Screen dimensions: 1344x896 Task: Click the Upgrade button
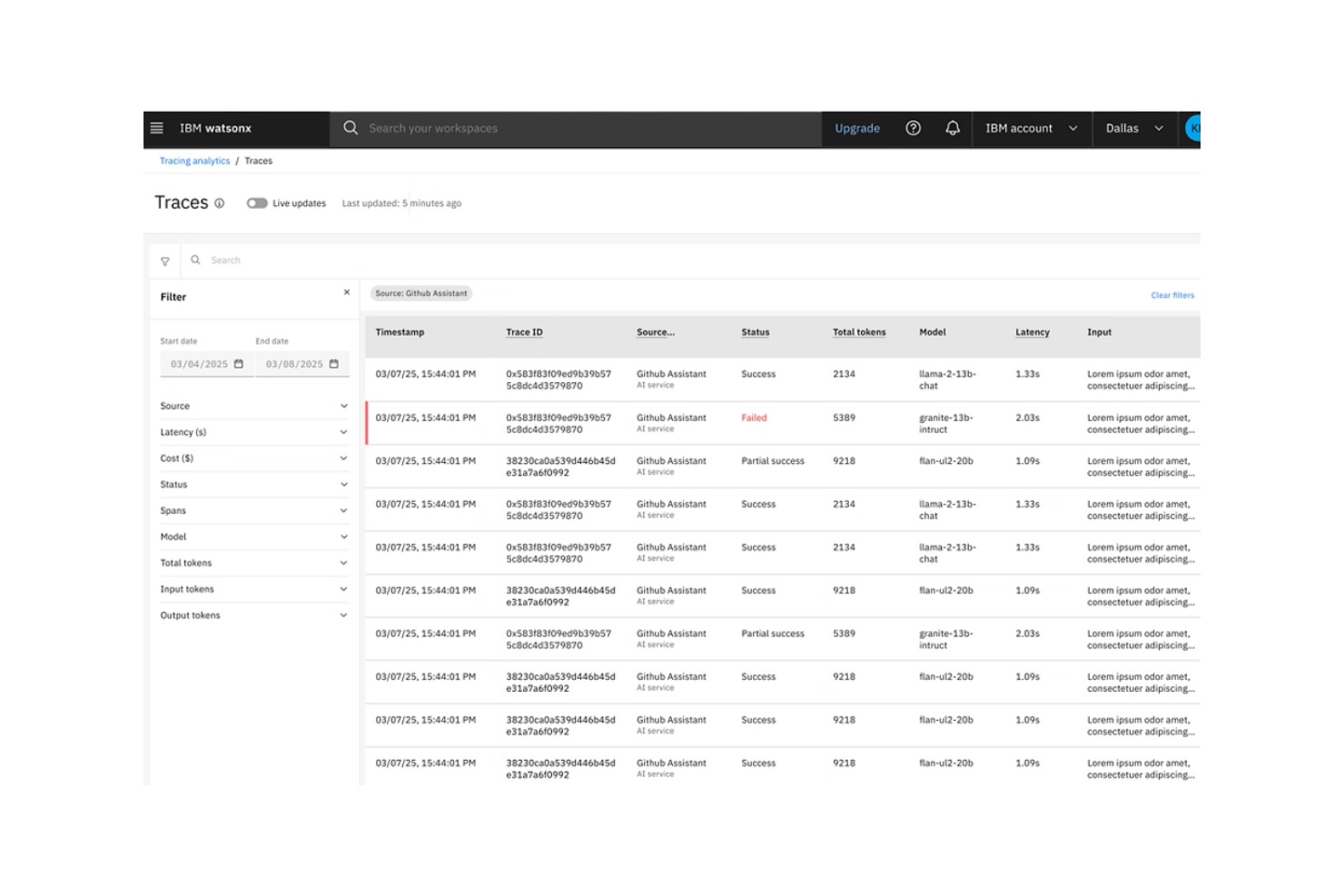[x=856, y=128]
